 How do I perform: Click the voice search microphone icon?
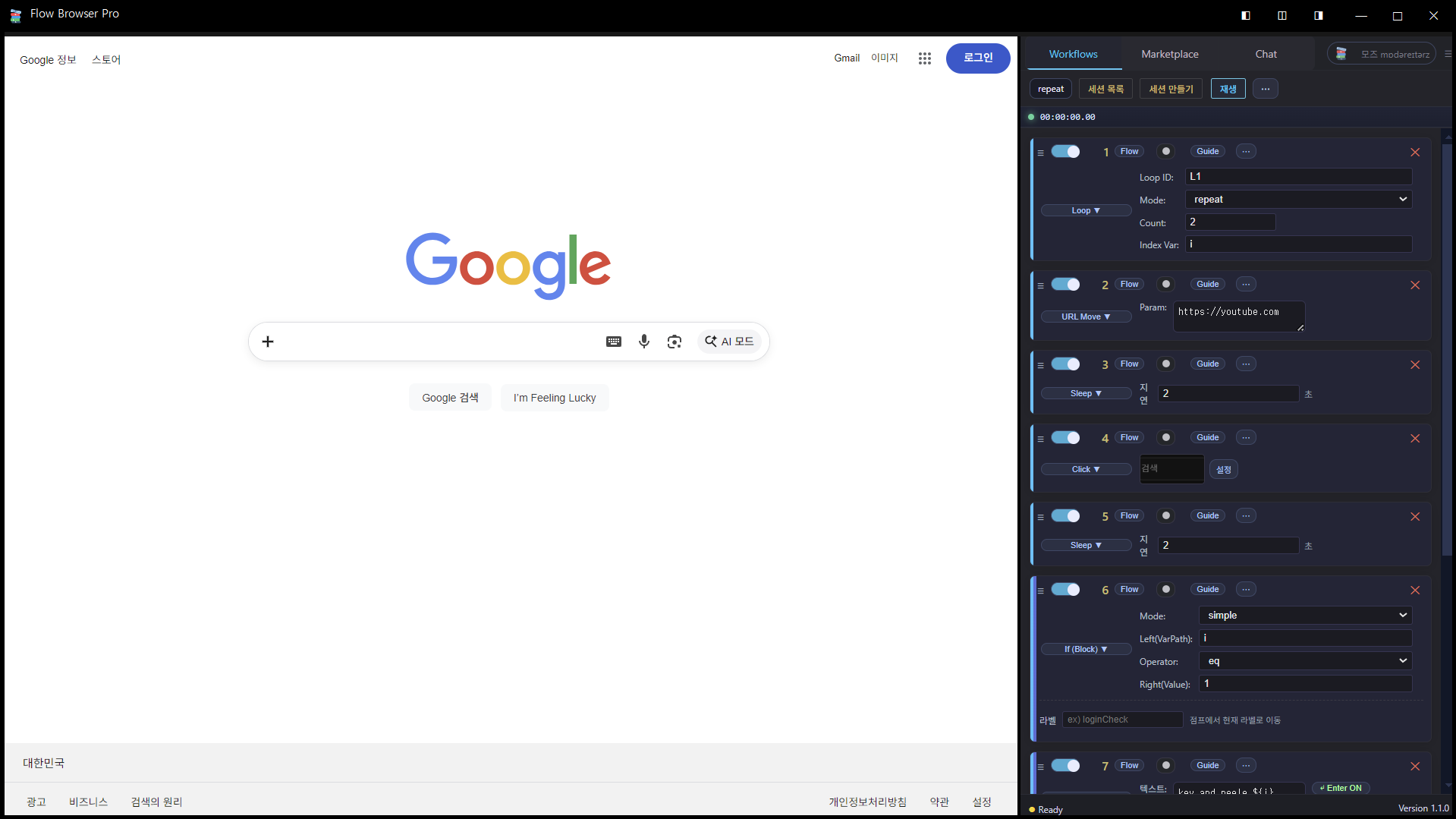coord(644,341)
